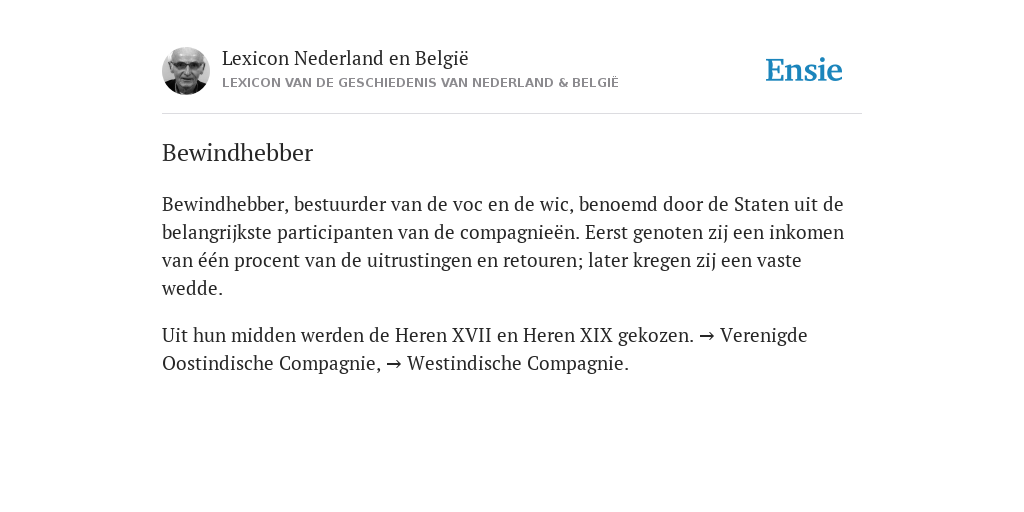The width and height of the screenshot is (1024, 512).
Task: Click the author's round profile photo
Action: [185, 71]
